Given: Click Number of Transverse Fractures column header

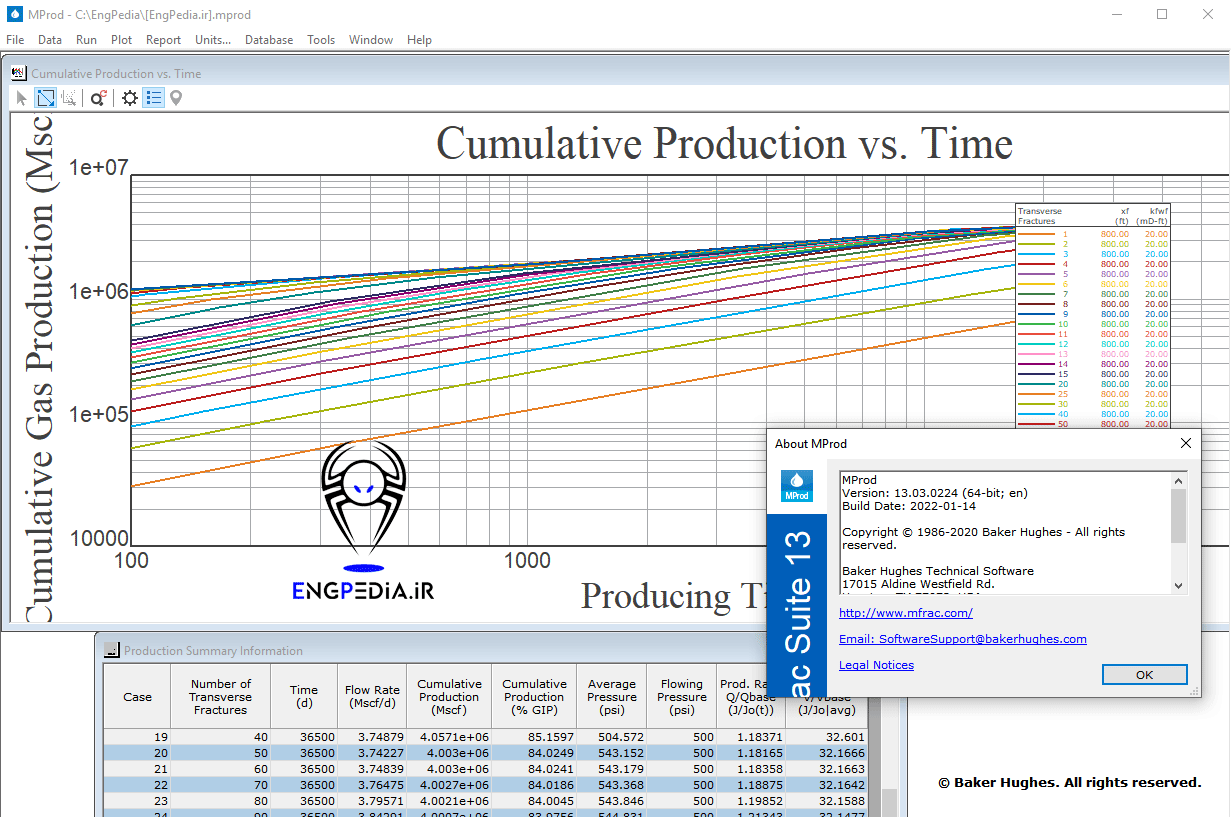Looking at the screenshot, I should click(x=221, y=697).
